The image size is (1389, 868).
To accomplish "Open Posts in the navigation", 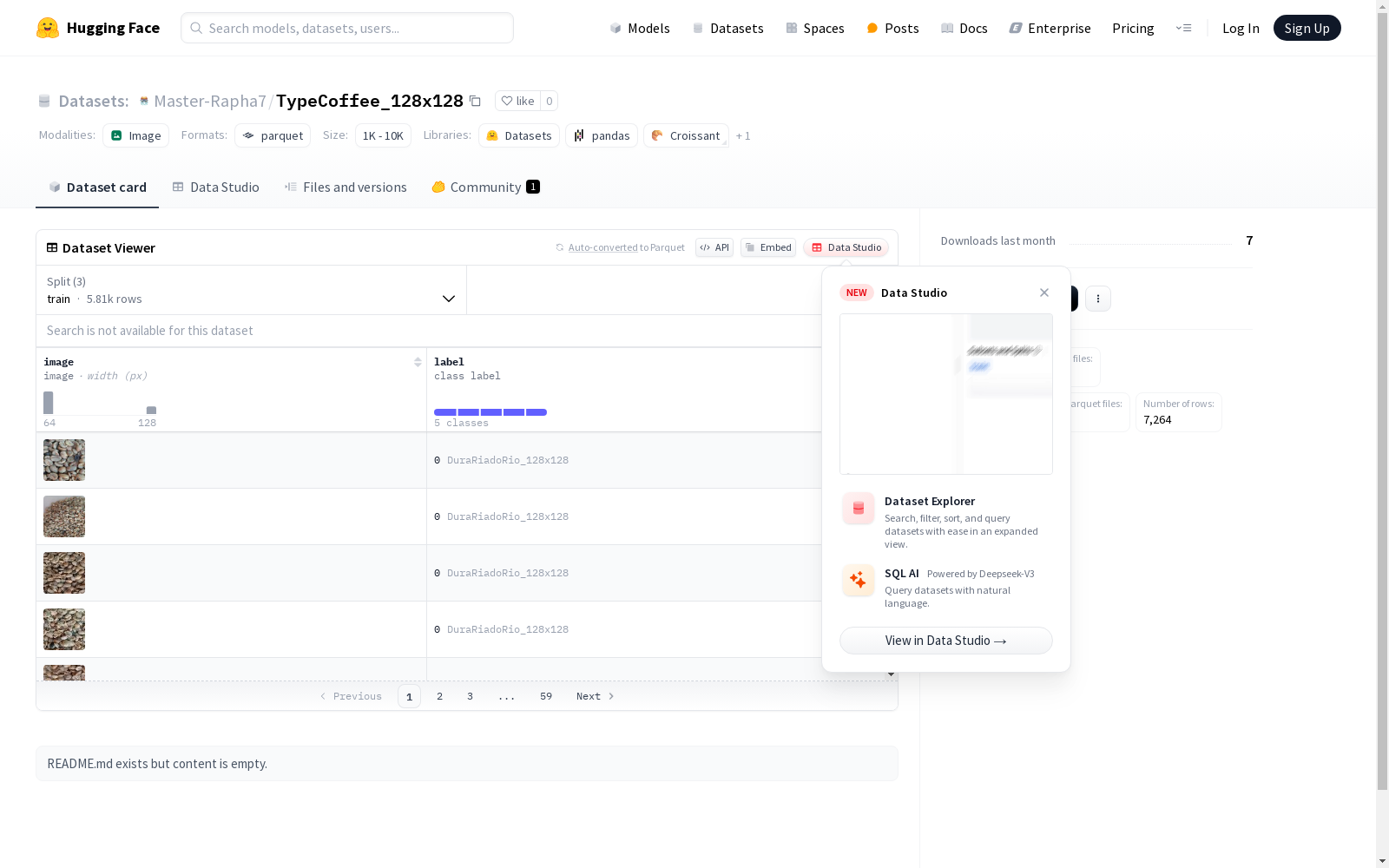I will (x=892, y=28).
